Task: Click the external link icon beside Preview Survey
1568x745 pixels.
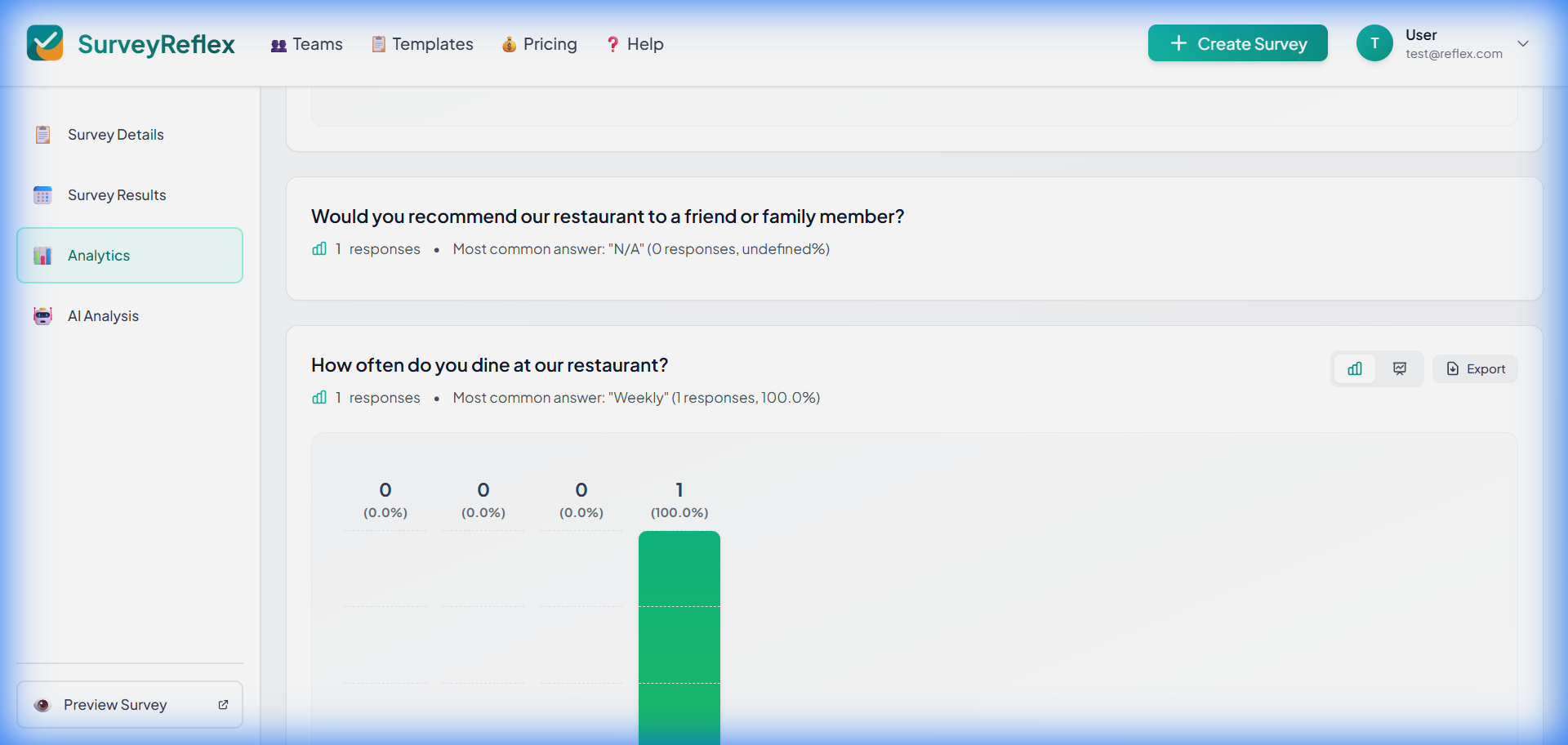Action: coord(223,704)
